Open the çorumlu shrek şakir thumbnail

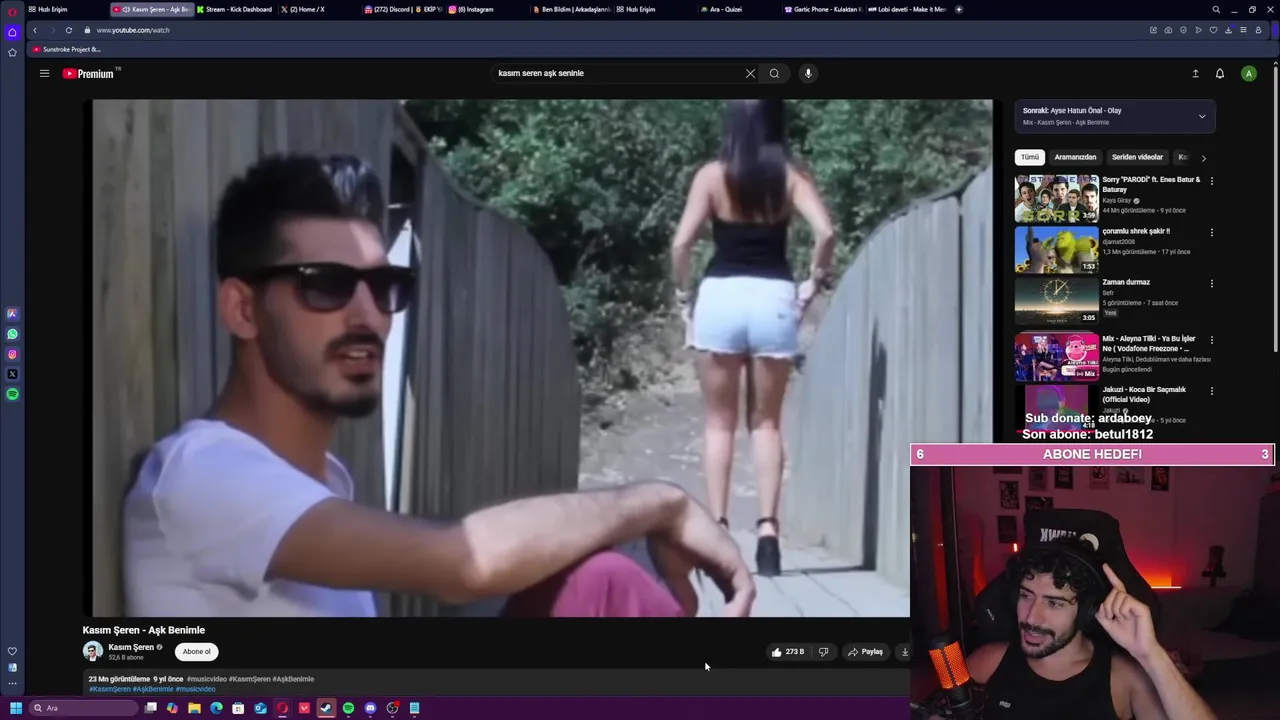click(x=1056, y=250)
